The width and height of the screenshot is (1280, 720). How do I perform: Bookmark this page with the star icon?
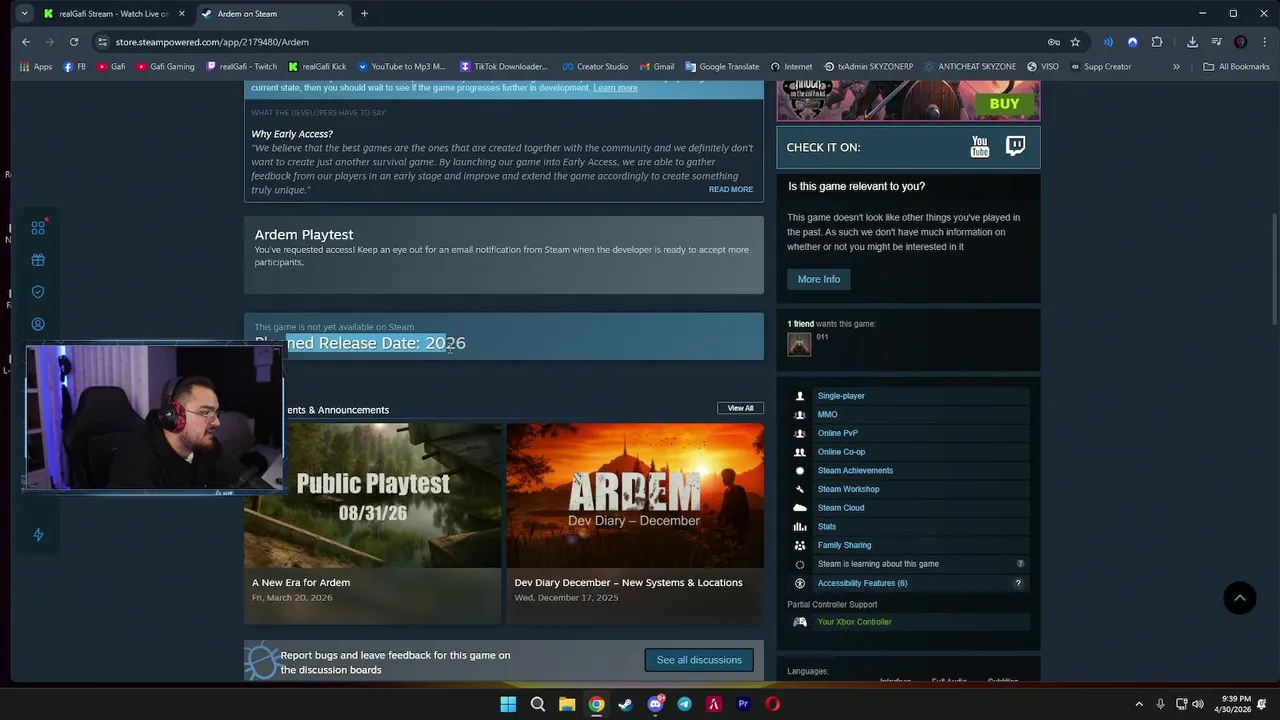tap(1075, 42)
